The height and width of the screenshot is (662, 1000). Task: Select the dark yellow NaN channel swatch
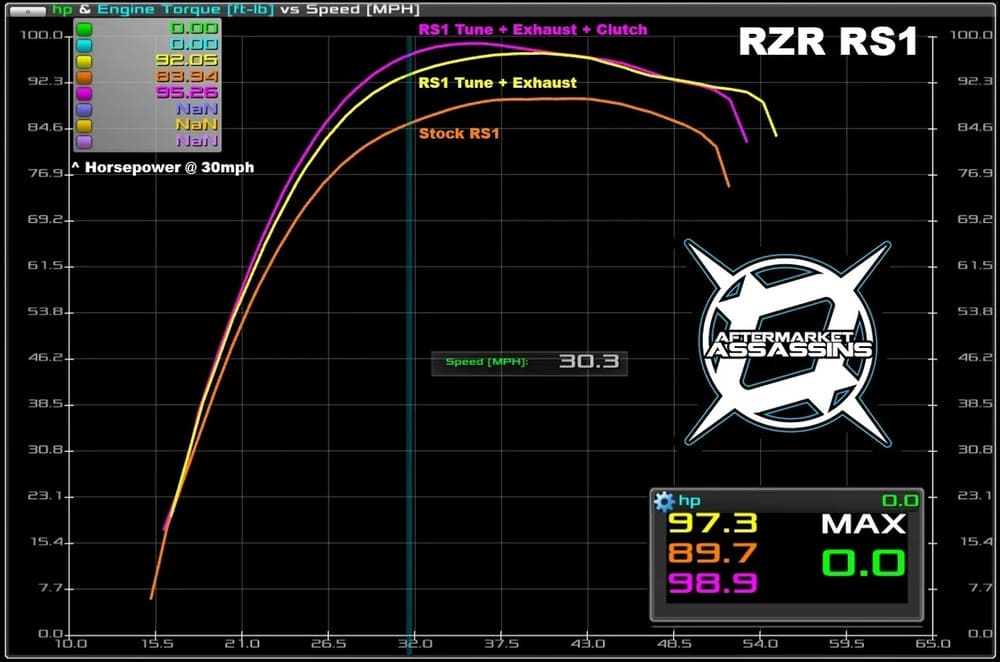tap(84, 124)
